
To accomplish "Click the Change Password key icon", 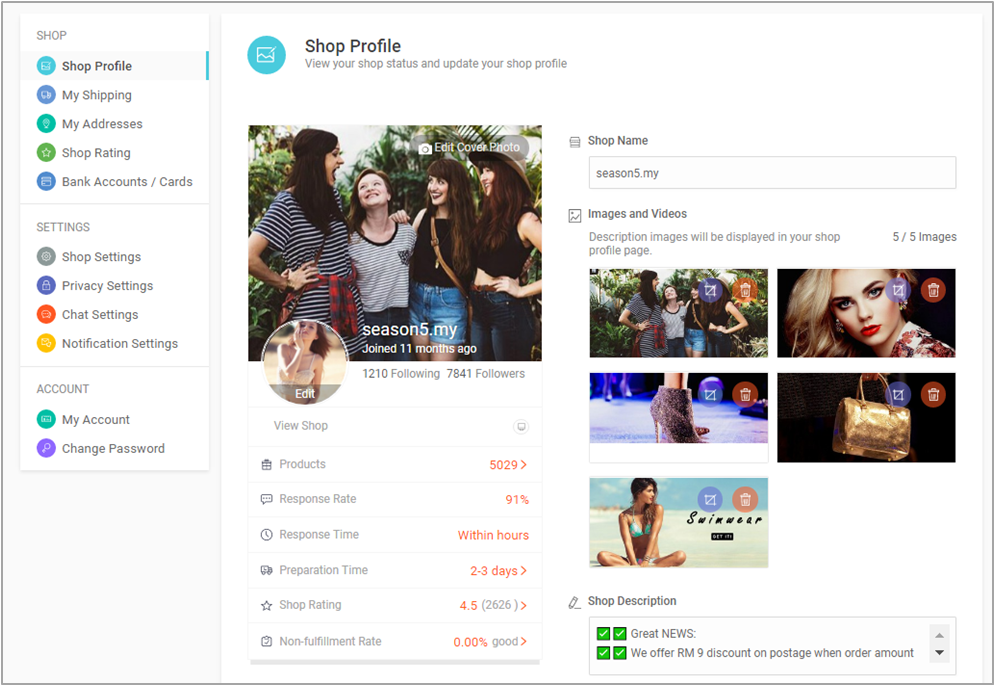I will tap(46, 448).
